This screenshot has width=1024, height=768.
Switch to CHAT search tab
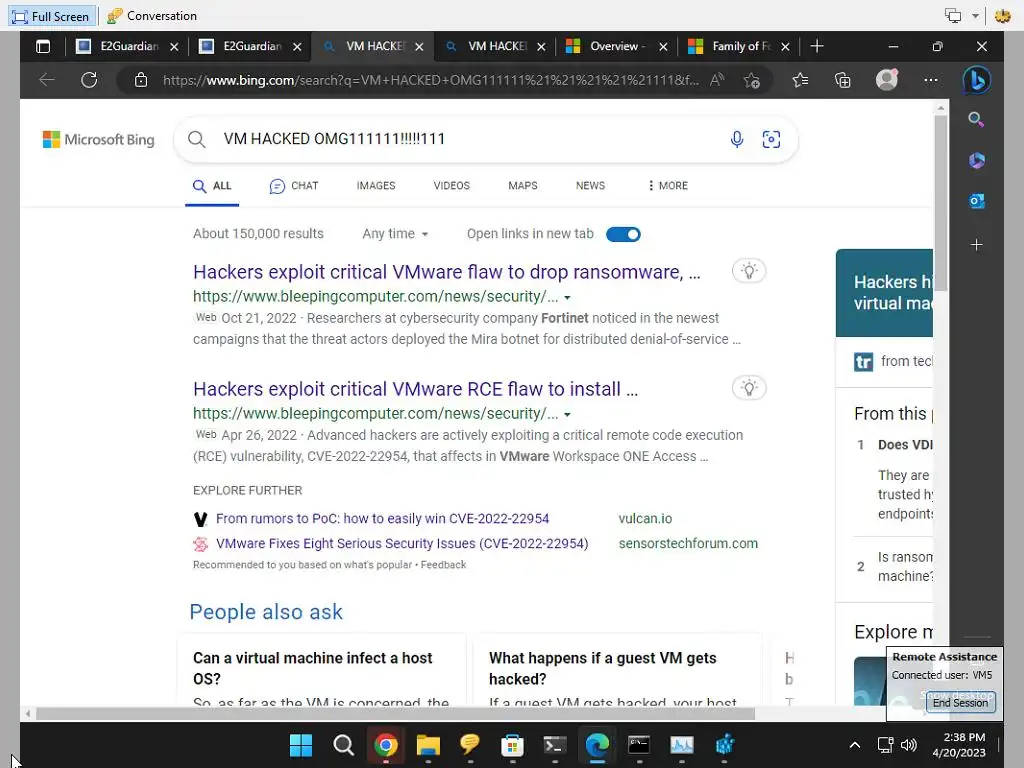(x=294, y=186)
